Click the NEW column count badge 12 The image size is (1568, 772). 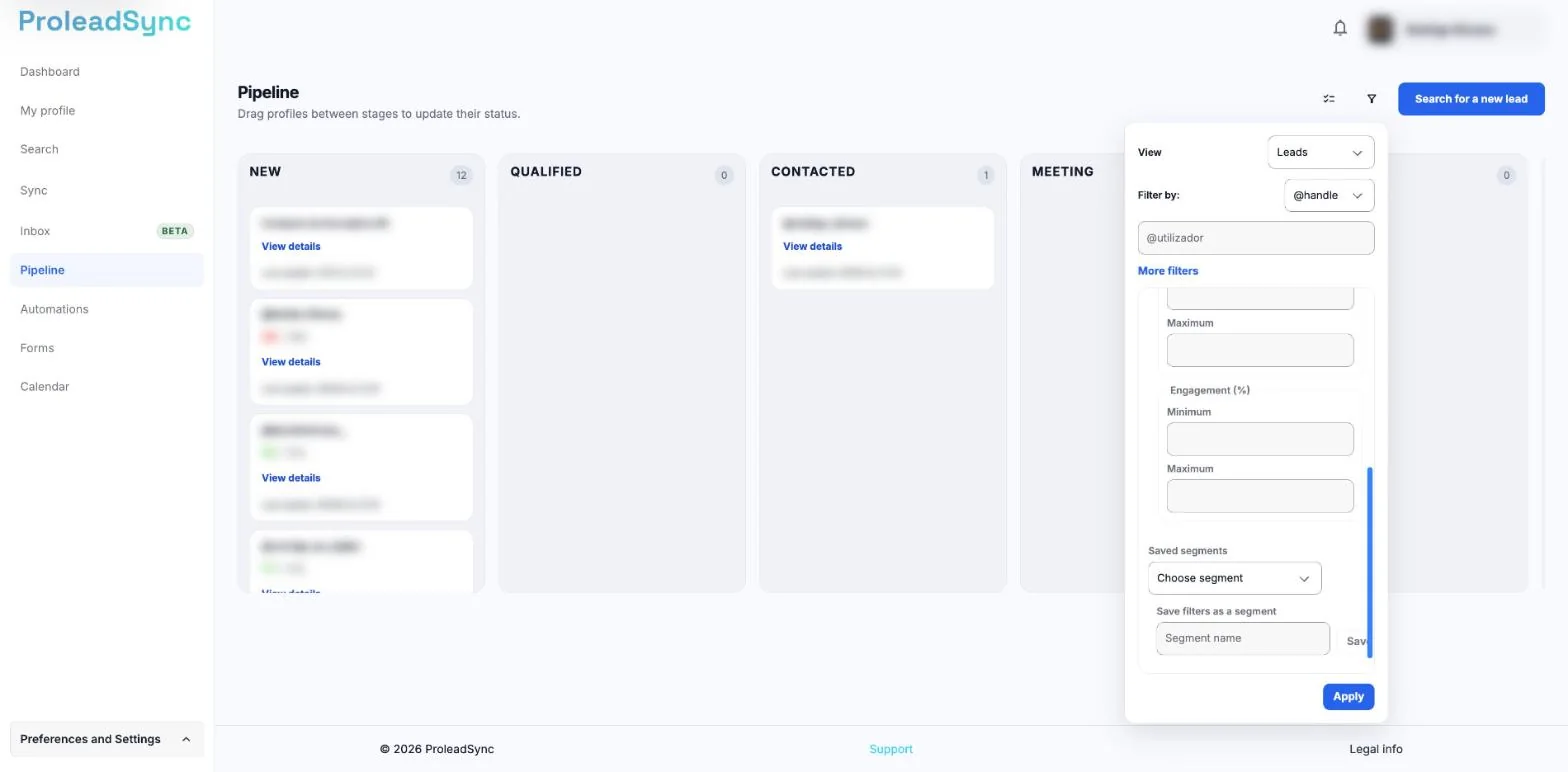(x=461, y=175)
